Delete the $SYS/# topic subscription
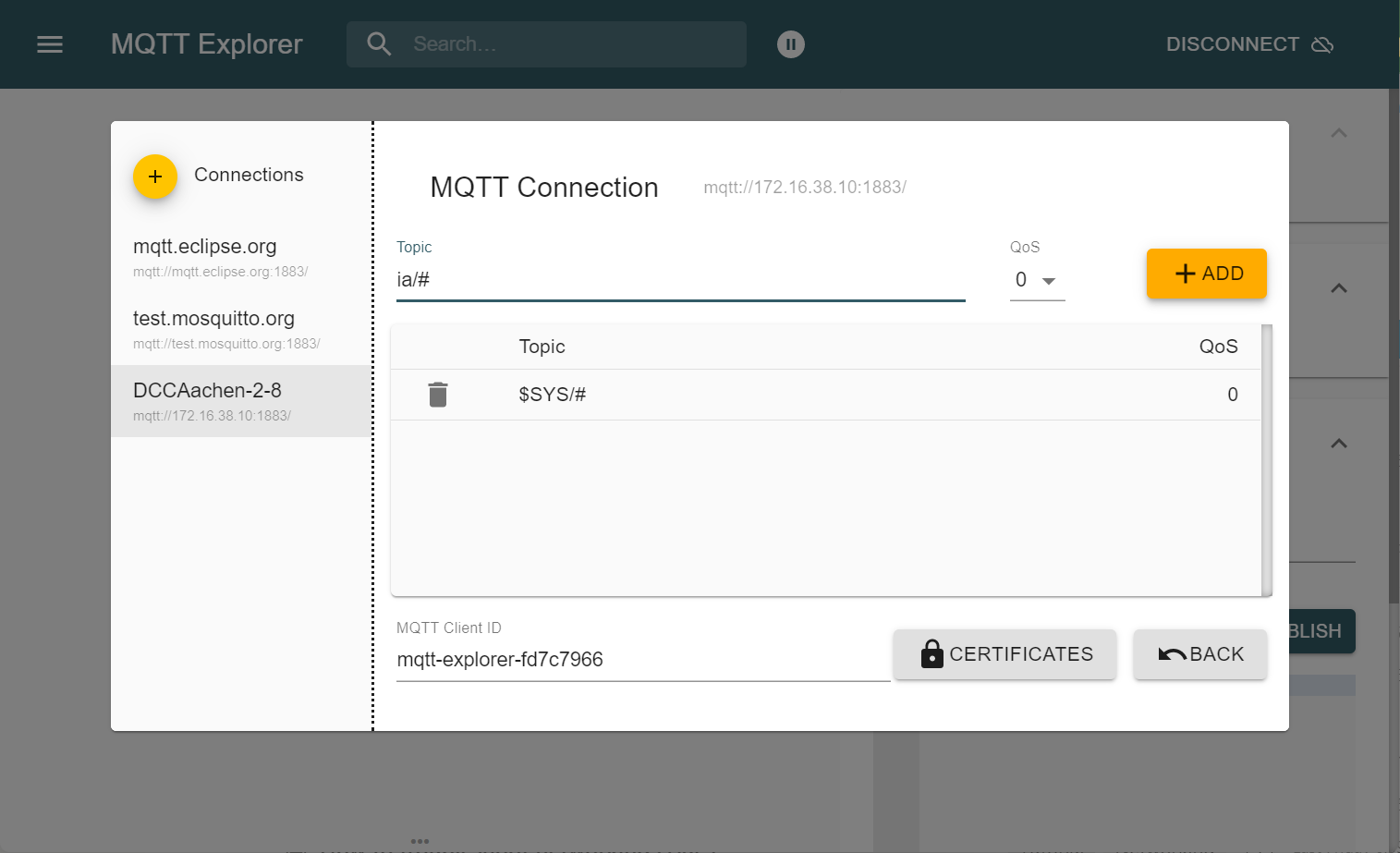Viewport: 1400px width, 853px height. coord(438,395)
